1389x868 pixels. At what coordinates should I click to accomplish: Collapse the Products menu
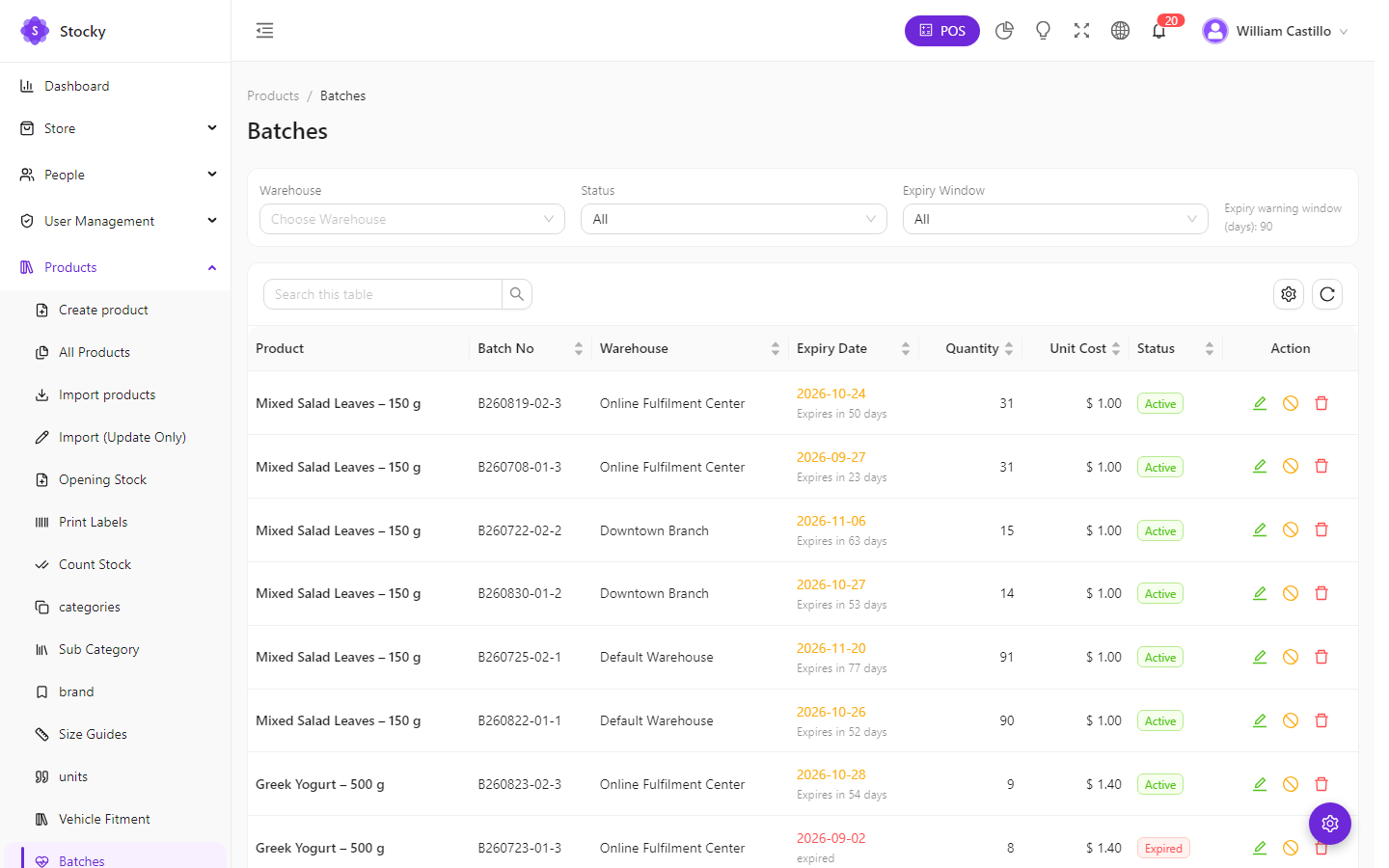(116, 267)
